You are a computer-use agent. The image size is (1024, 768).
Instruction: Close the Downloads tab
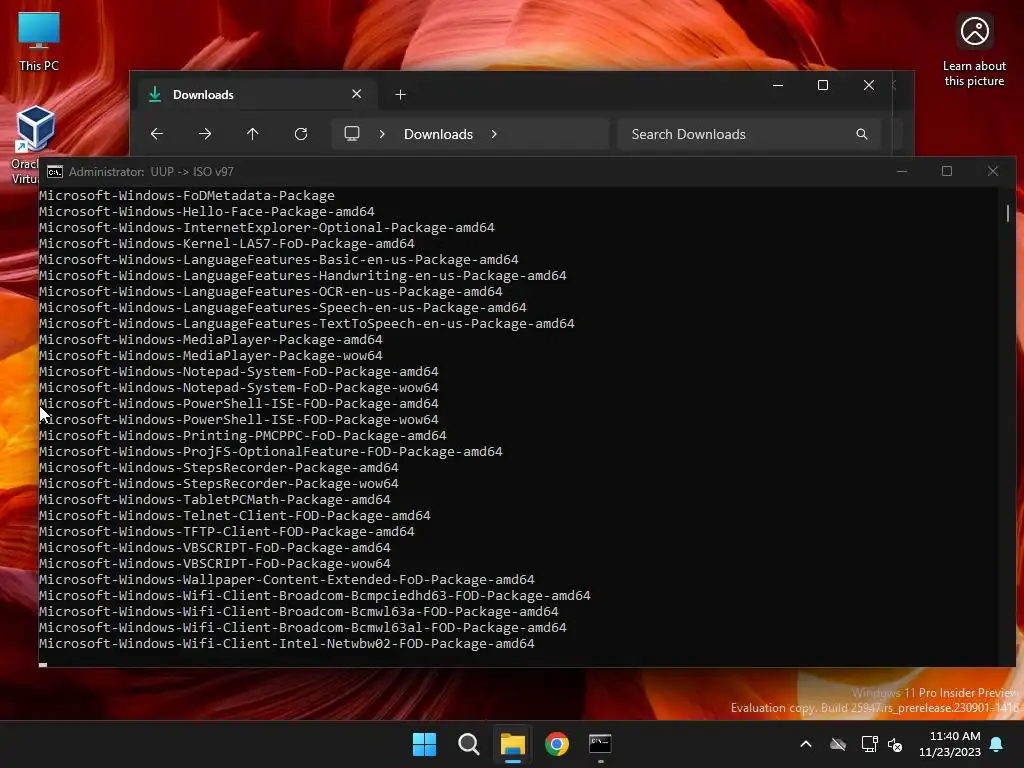coord(357,94)
